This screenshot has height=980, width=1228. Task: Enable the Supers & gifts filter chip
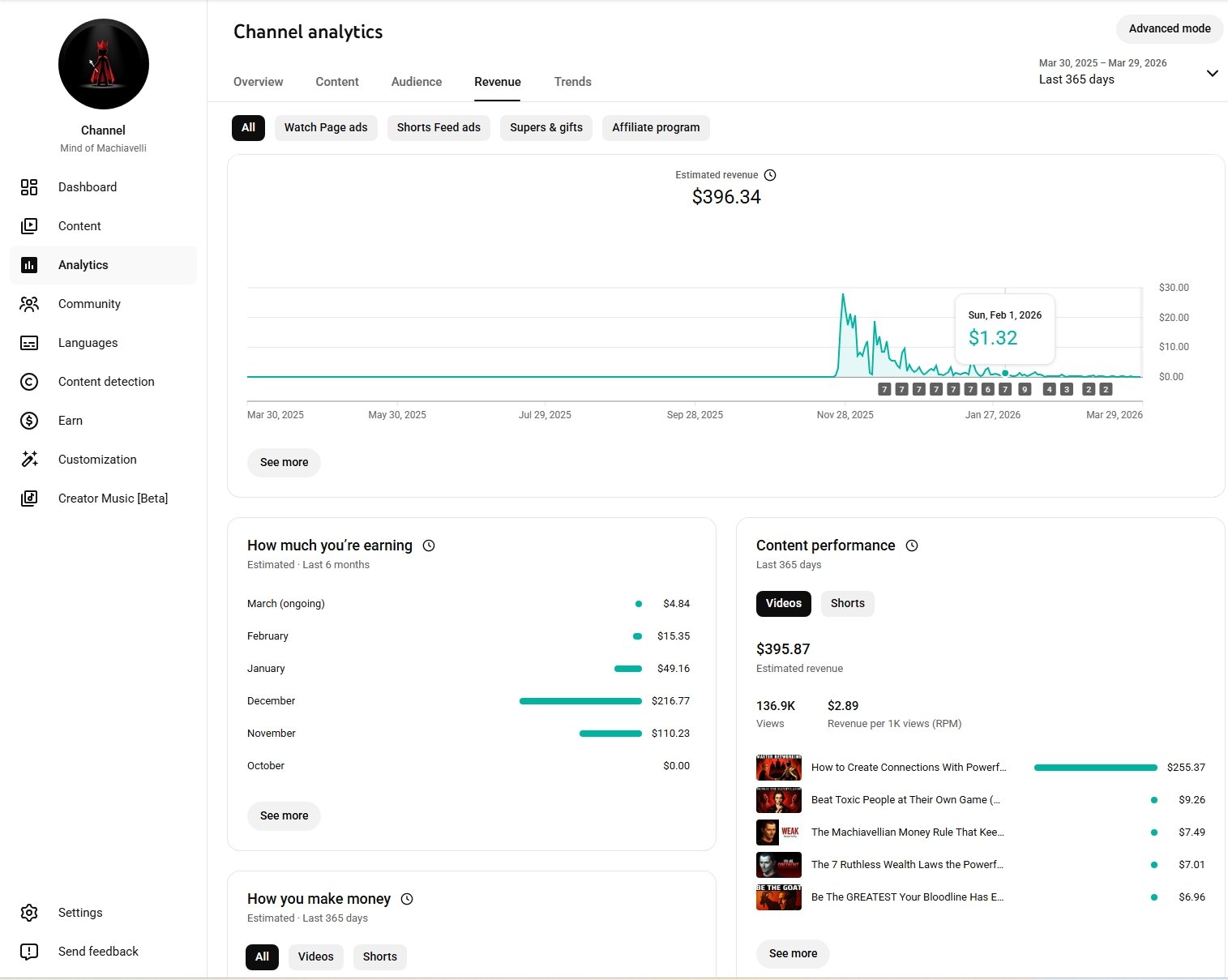coord(546,128)
